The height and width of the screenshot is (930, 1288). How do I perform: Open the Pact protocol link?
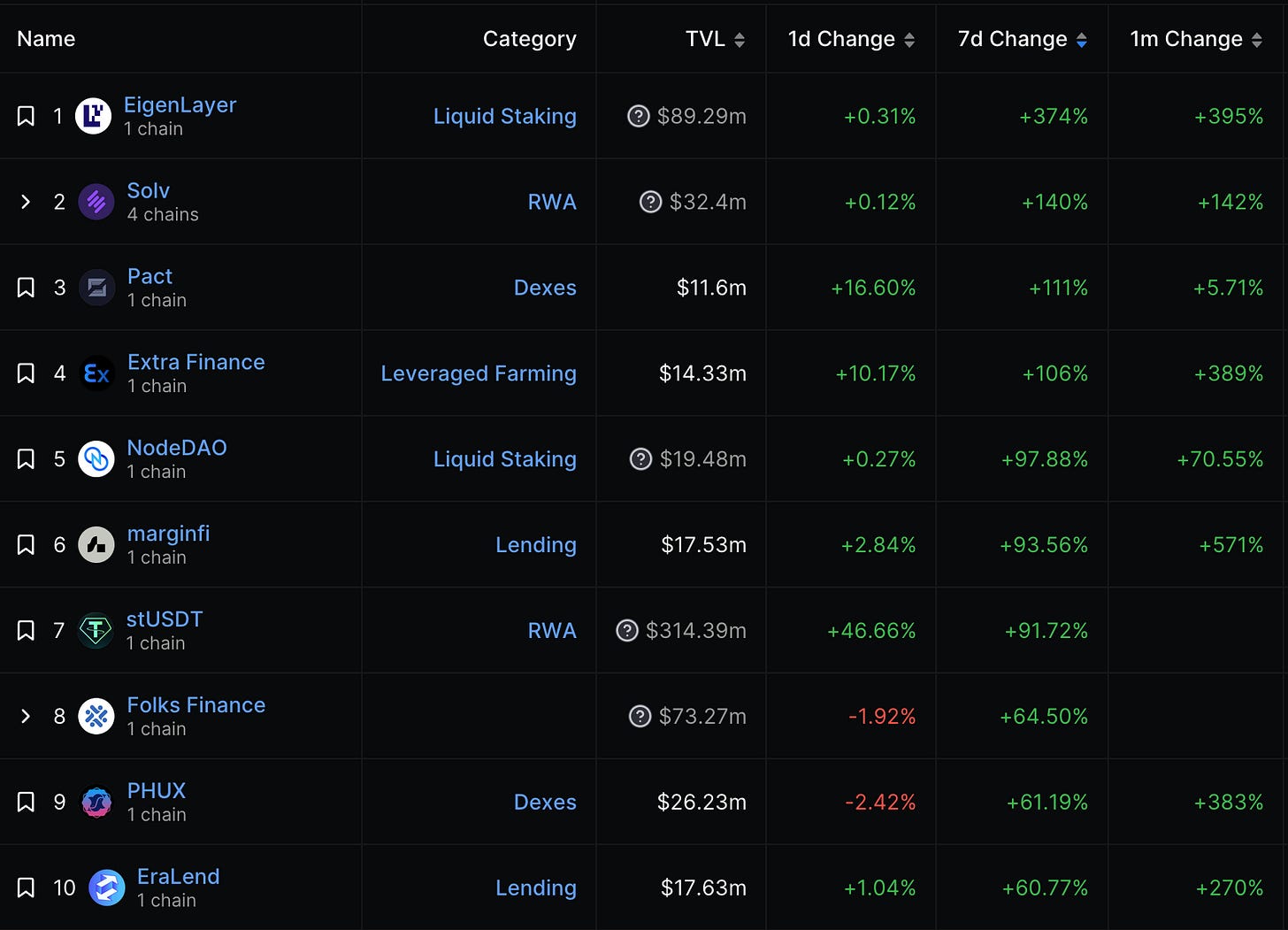pos(150,276)
